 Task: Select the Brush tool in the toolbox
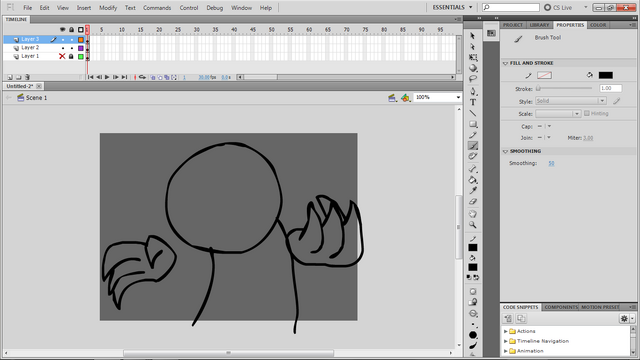click(473, 145)
